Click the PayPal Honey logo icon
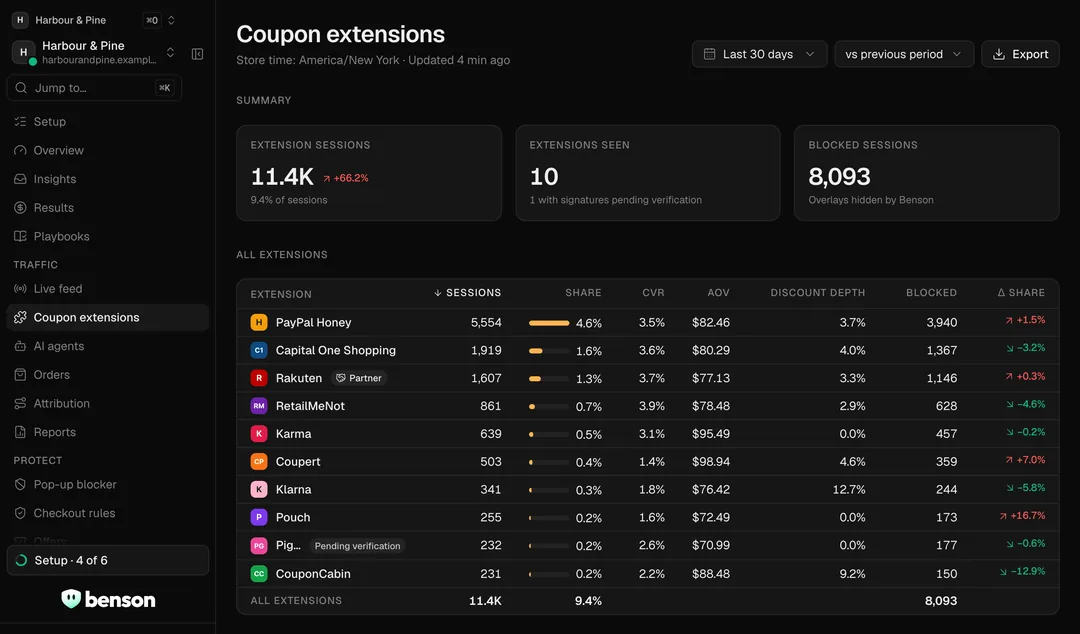 (x=259, y=322)
